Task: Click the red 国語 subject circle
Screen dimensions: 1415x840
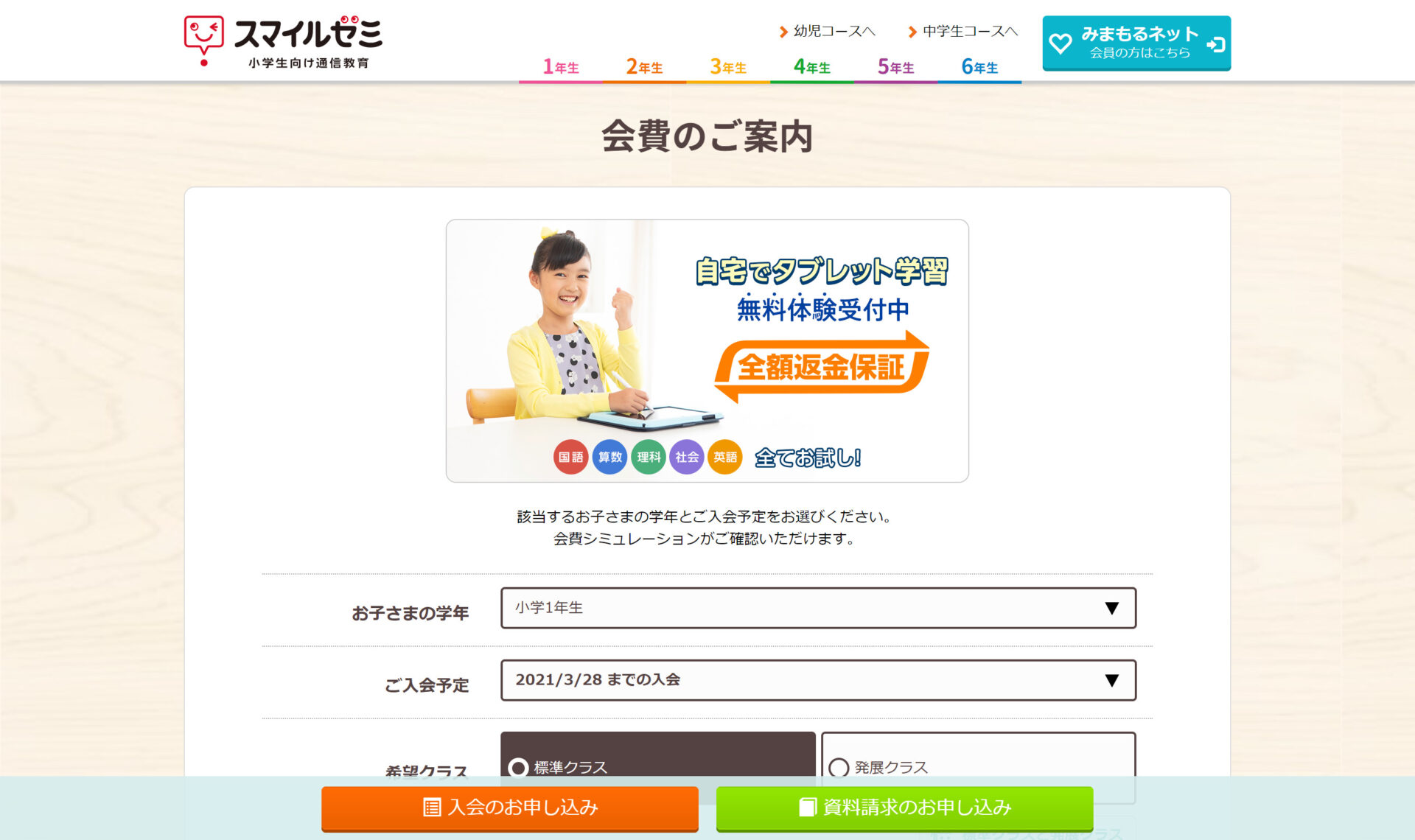Action: coord(570,457)
